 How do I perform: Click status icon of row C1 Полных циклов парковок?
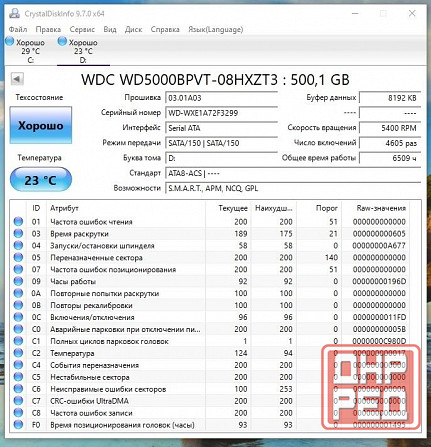(x=18, y=341)
